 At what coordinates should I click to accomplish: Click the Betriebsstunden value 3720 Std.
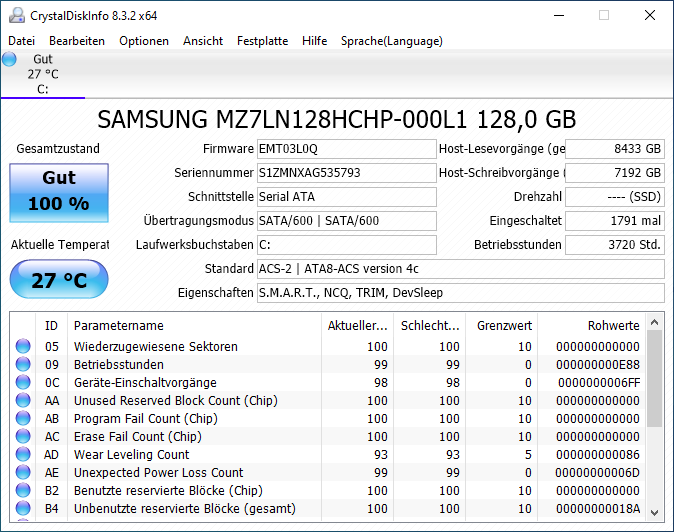[x=615, y=245]
